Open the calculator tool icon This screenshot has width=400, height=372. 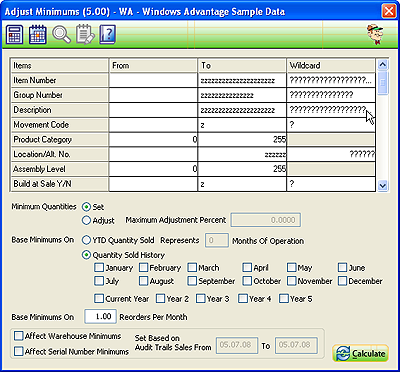[x=15, y=34]
